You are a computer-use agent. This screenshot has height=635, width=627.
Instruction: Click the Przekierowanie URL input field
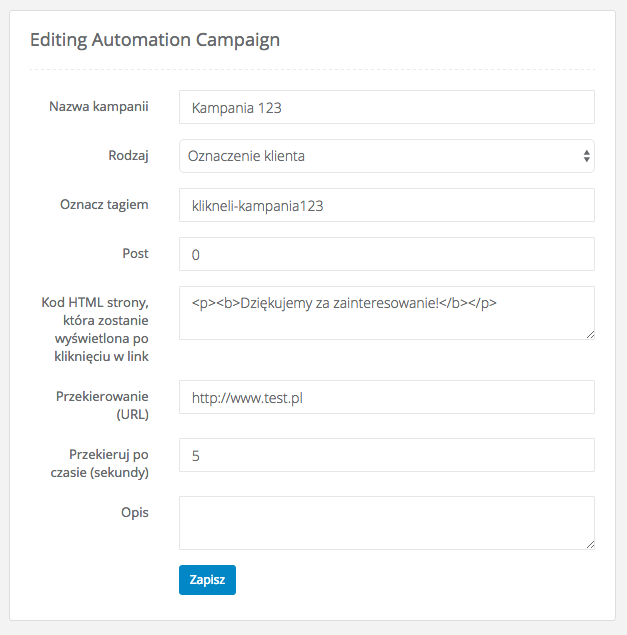[x=387, y=397]
